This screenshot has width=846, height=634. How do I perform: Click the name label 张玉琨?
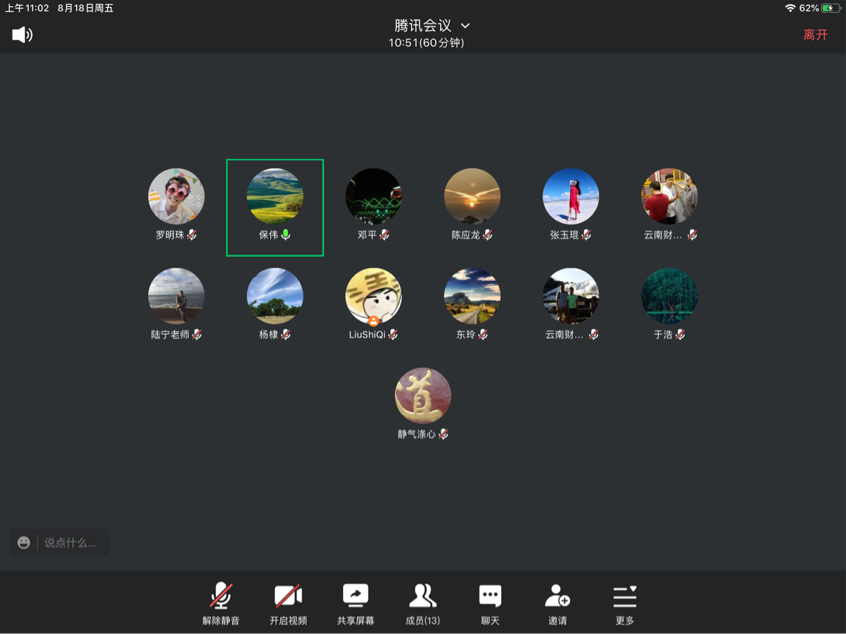564,235
